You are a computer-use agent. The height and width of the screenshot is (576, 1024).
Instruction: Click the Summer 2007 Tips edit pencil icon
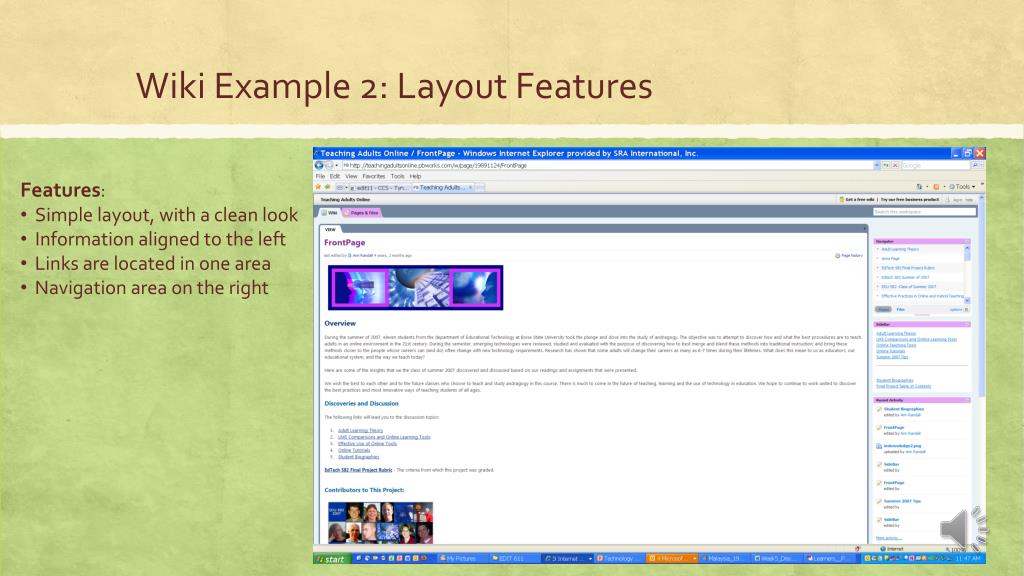879,502
